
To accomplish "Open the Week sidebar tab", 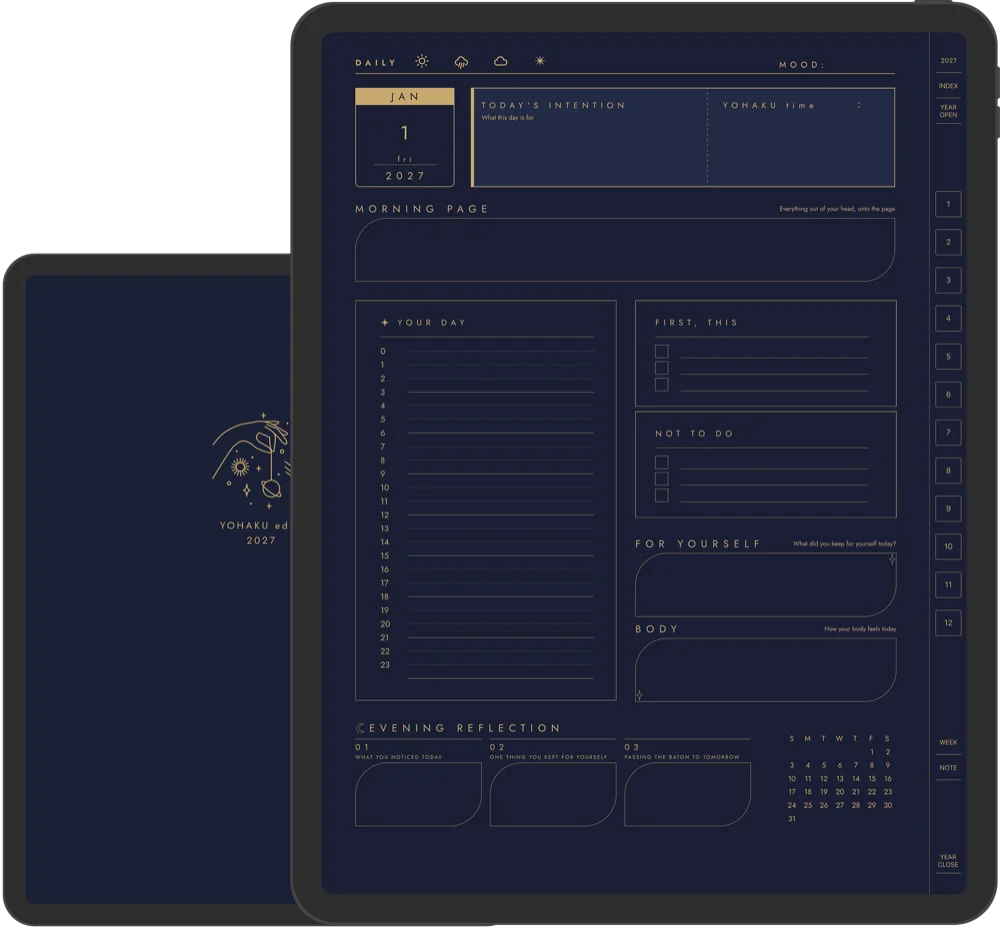I will point(948,742).
